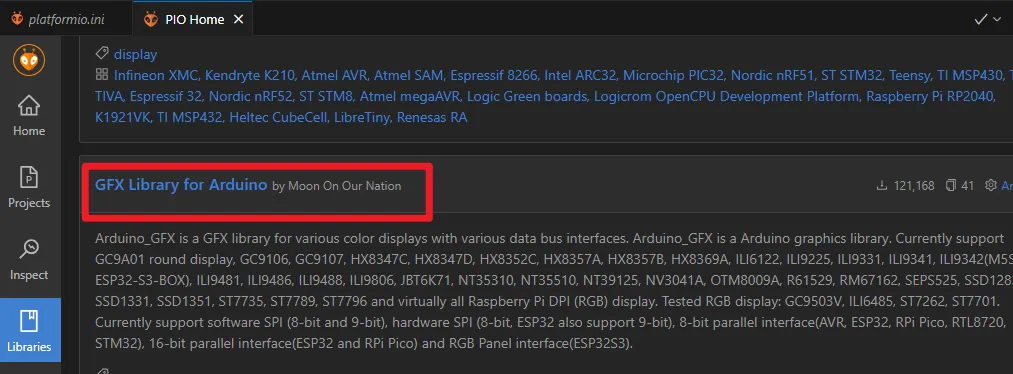Close the PIO Home tab
Image resolution: width=1013 pixels, height=374 pixels.
238,19
